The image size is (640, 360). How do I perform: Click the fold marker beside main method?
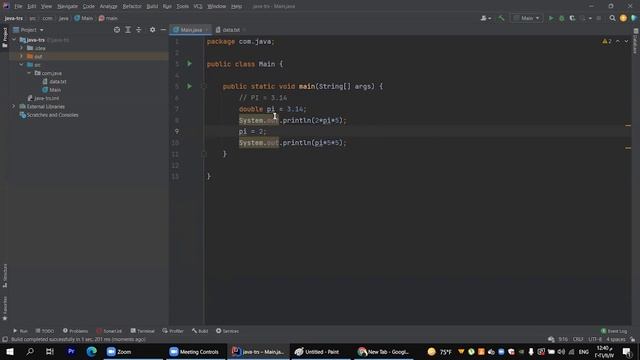coord(204,86)
